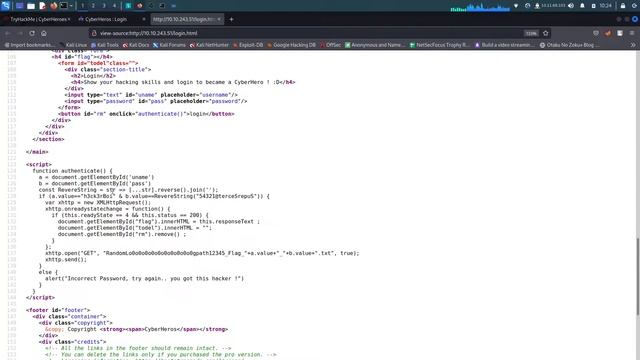Viewport: 640px width, 360px height.
Task: Open the Google Hacking DB bookmark
Action: 291,45
